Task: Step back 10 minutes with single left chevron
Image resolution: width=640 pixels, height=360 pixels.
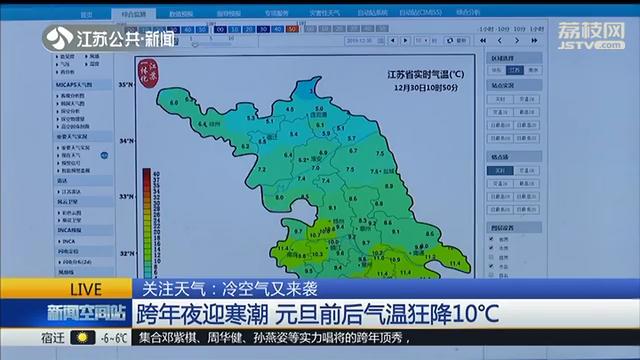Action: pyautogui.click(x=500, y=40)
